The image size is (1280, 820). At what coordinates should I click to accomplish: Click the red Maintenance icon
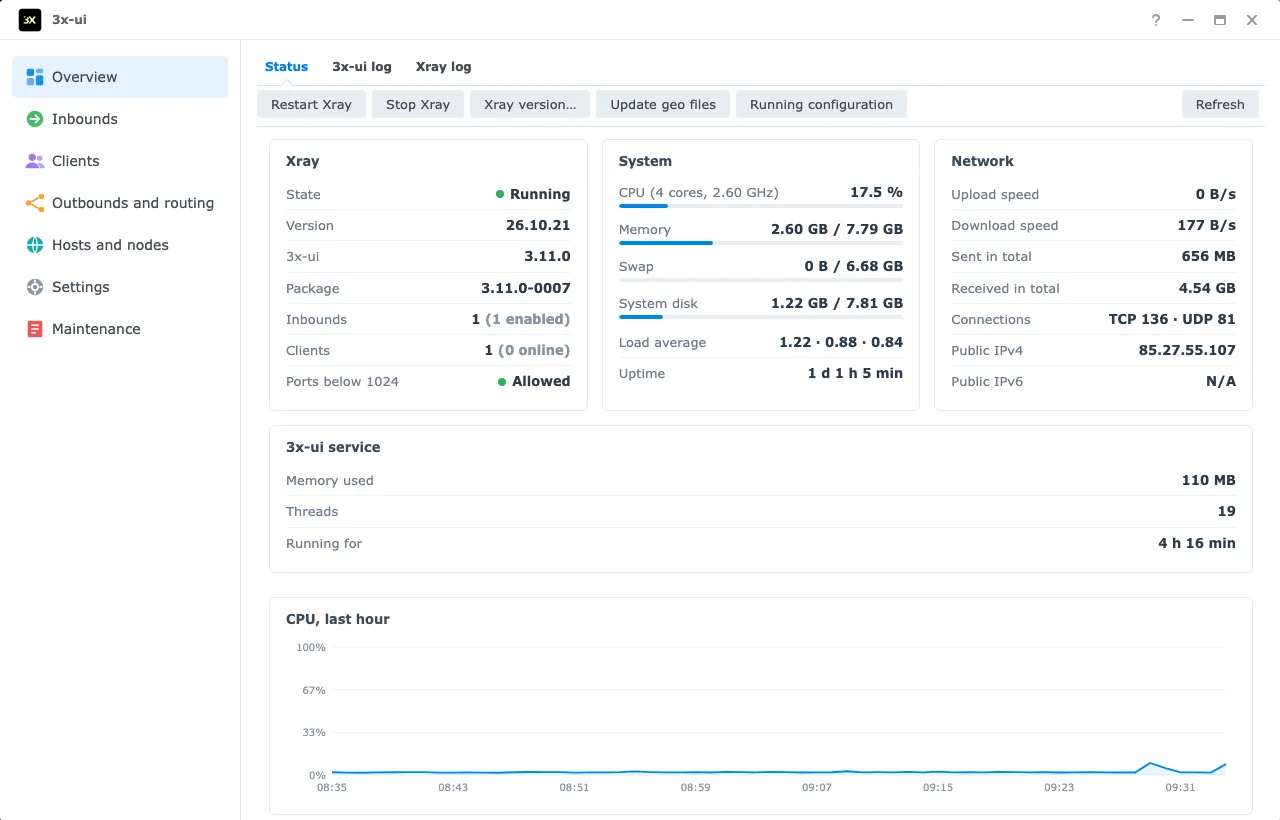click(x=35, y=329)
